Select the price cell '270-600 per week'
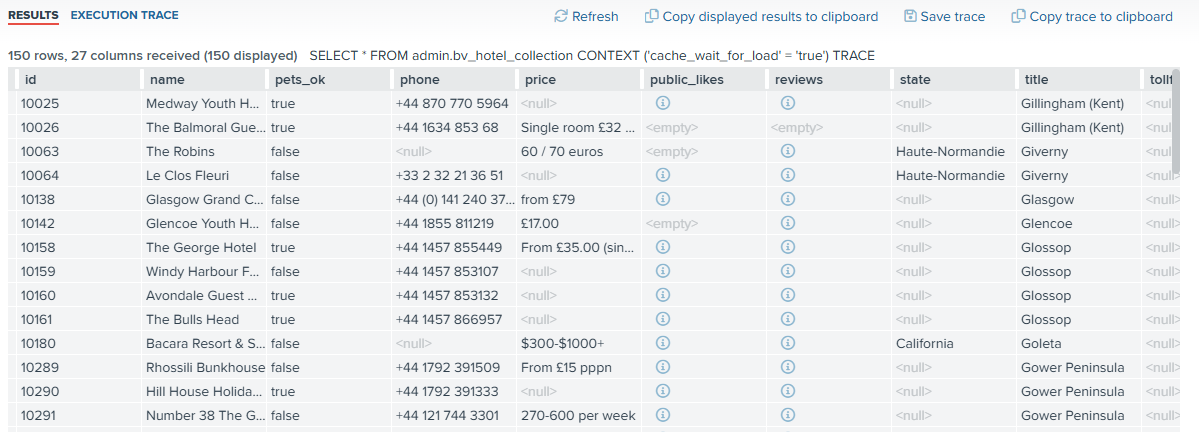 click(x=578, y=414)
